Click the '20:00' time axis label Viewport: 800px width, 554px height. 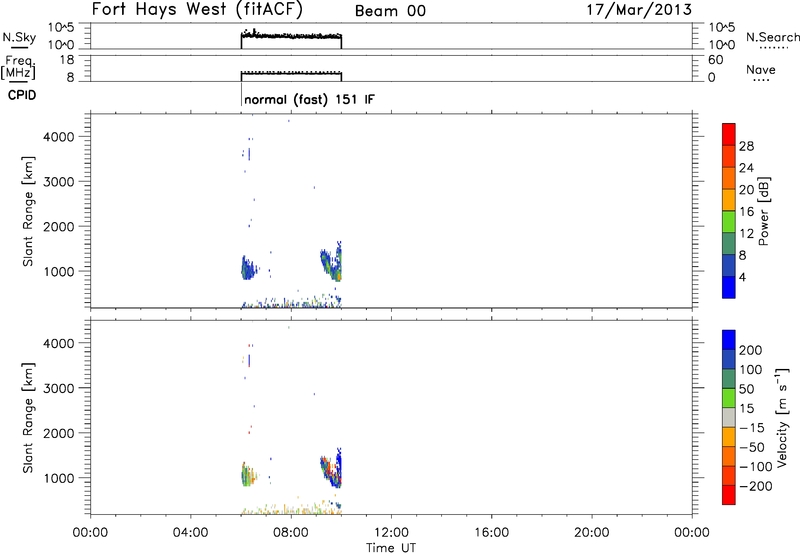tap(592, 533)
